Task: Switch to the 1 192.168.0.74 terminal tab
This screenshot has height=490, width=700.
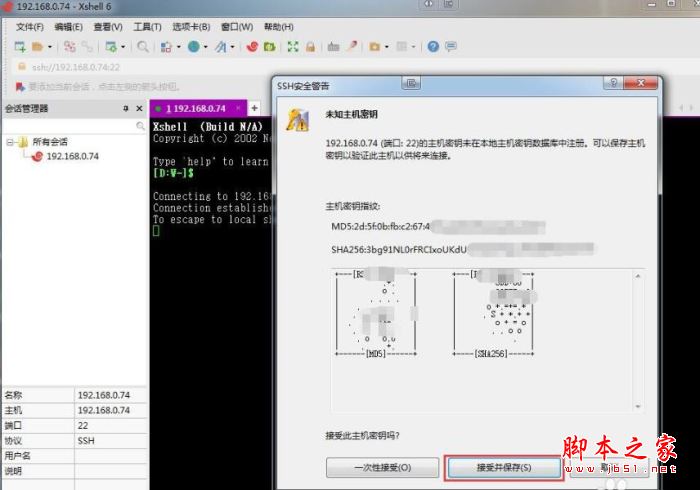Action: [196, 108]
